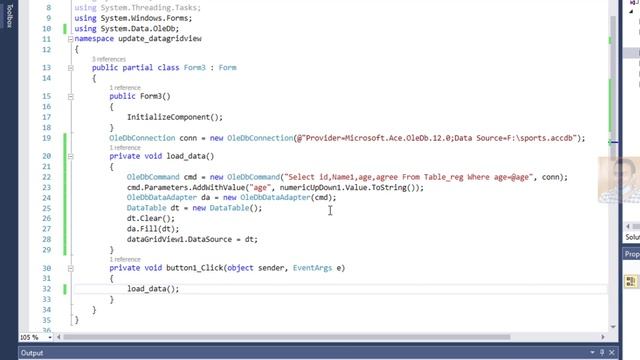Click 'DataTable dt = new DataTable();' line
Viewport: 640px width, 360px height.
click(x=194, y=208)
